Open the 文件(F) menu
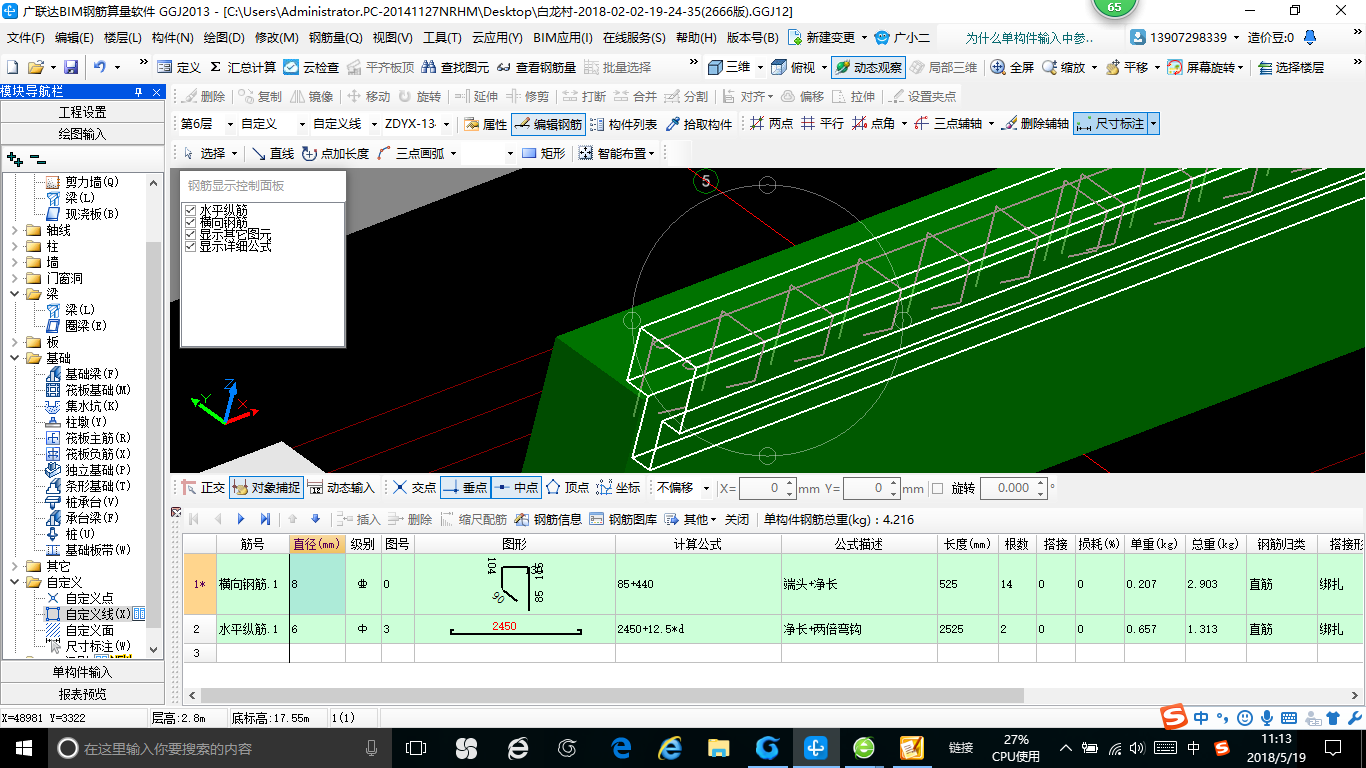 pyautogui.click(x=26, y=38)
